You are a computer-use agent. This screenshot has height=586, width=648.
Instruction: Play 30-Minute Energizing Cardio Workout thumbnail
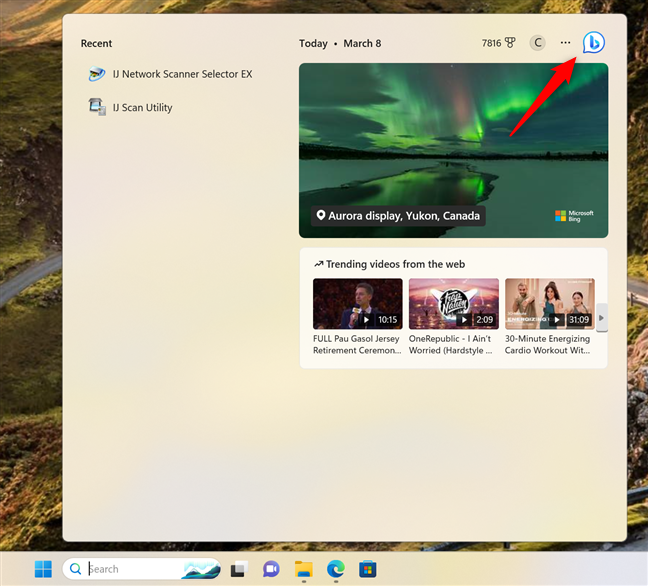coord(550,304)
